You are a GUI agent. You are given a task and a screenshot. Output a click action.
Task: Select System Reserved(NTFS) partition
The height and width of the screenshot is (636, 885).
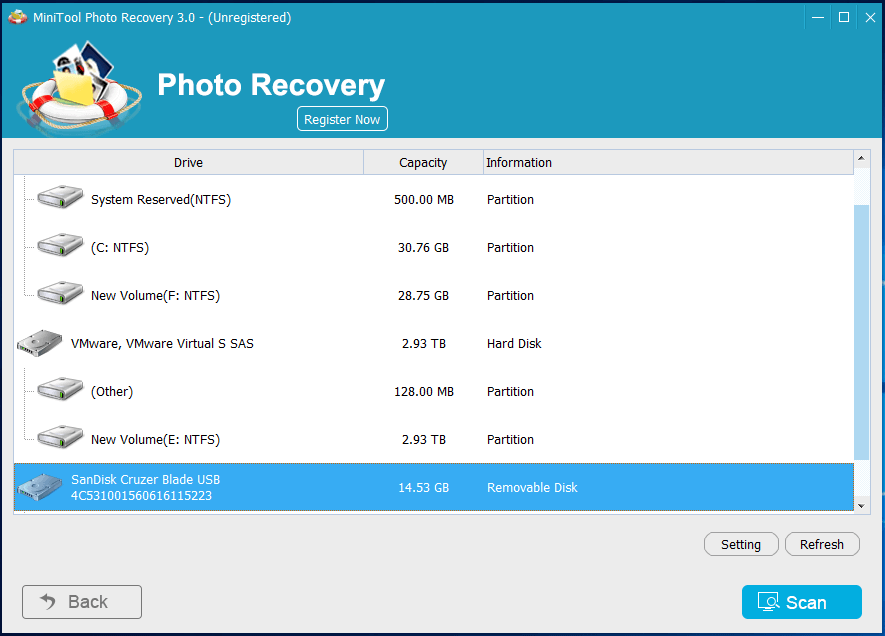[433, 200]
